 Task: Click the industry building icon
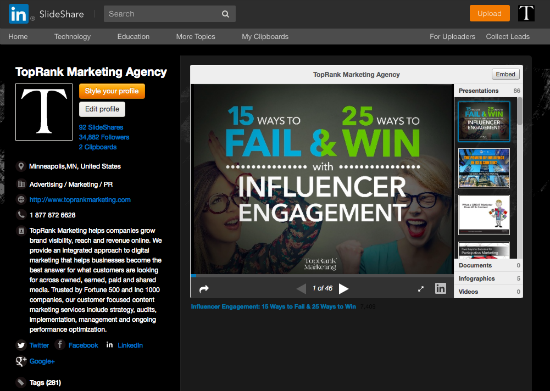tap(21, 184)
